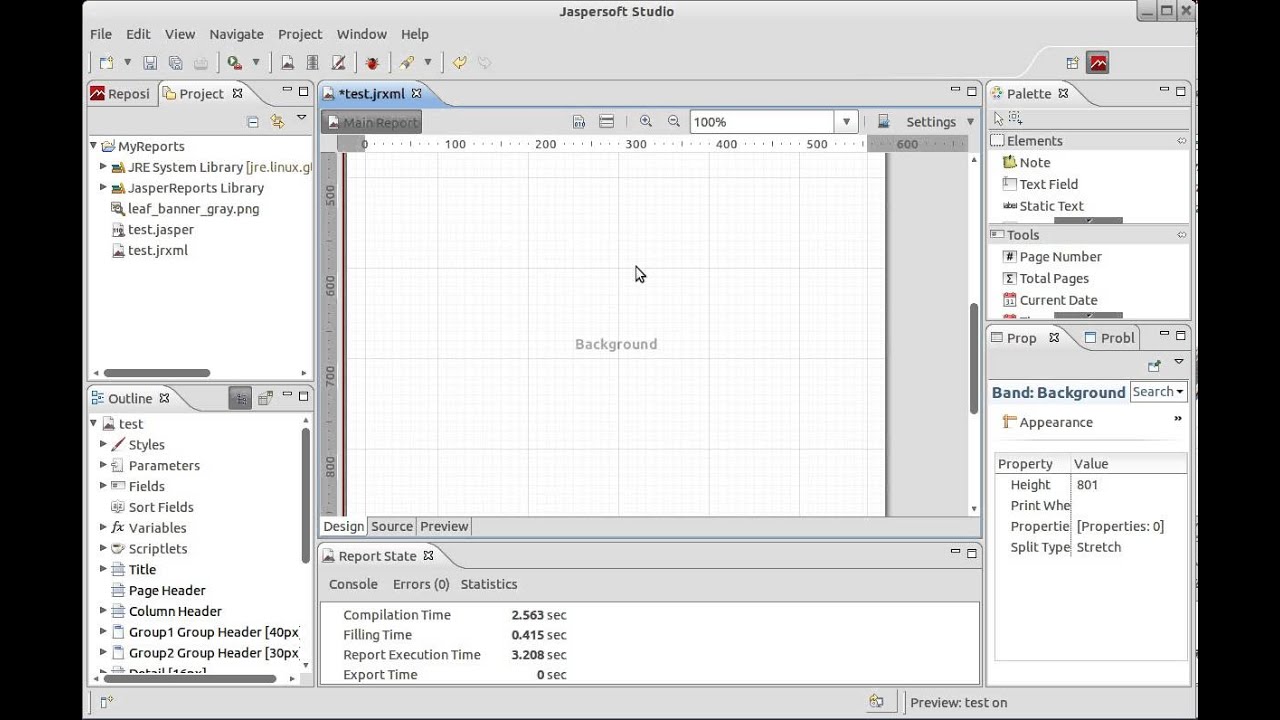Image resolution: width=1280 pixels, height=720 pixels.
Task: Click the preview monitor icon beside Settings
Action: click(884, 122)
